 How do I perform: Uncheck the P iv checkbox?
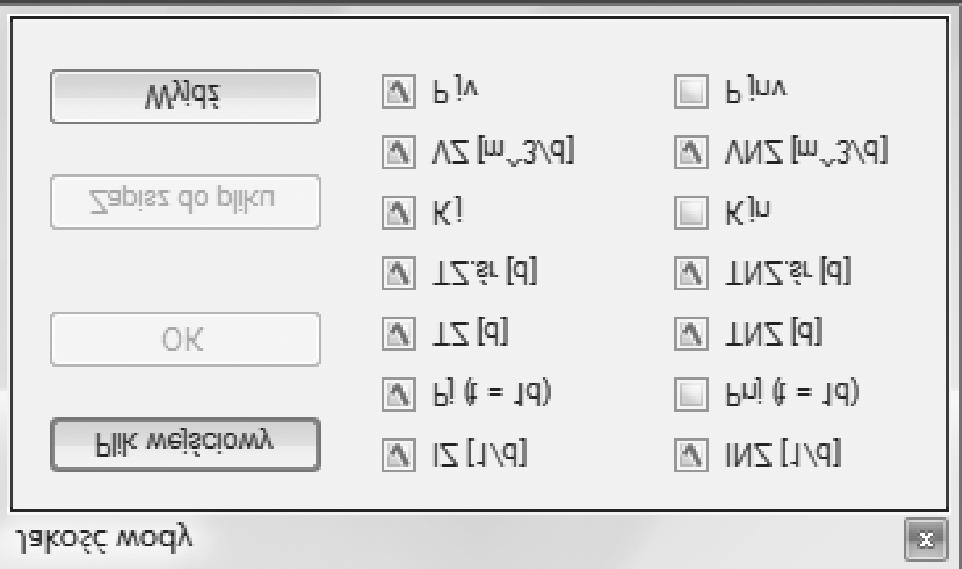(x=396, y=94)
